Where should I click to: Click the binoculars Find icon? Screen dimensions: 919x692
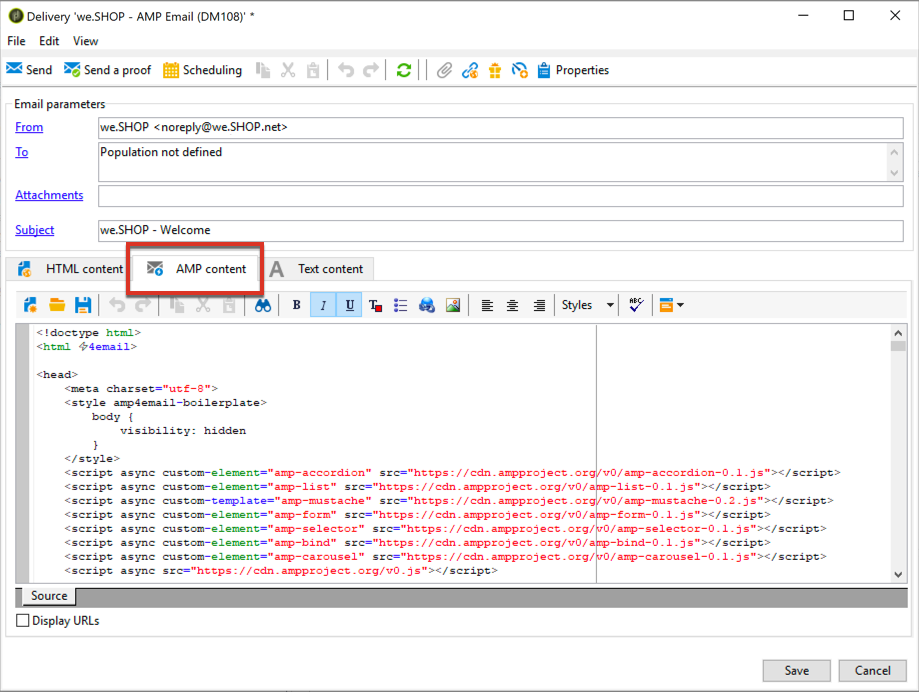click(263, 305)
